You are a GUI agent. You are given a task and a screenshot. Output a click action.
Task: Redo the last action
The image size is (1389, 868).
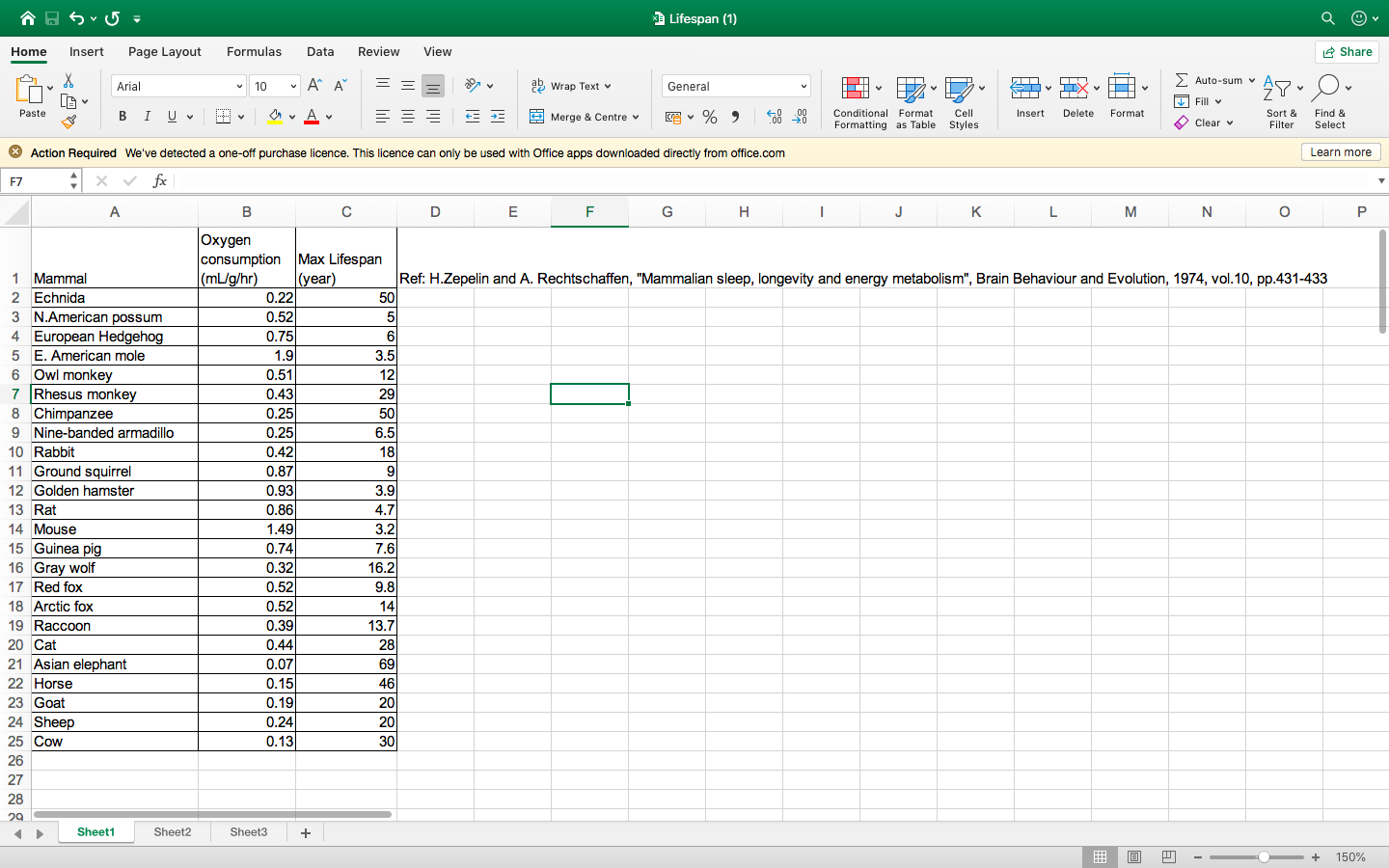112,18
